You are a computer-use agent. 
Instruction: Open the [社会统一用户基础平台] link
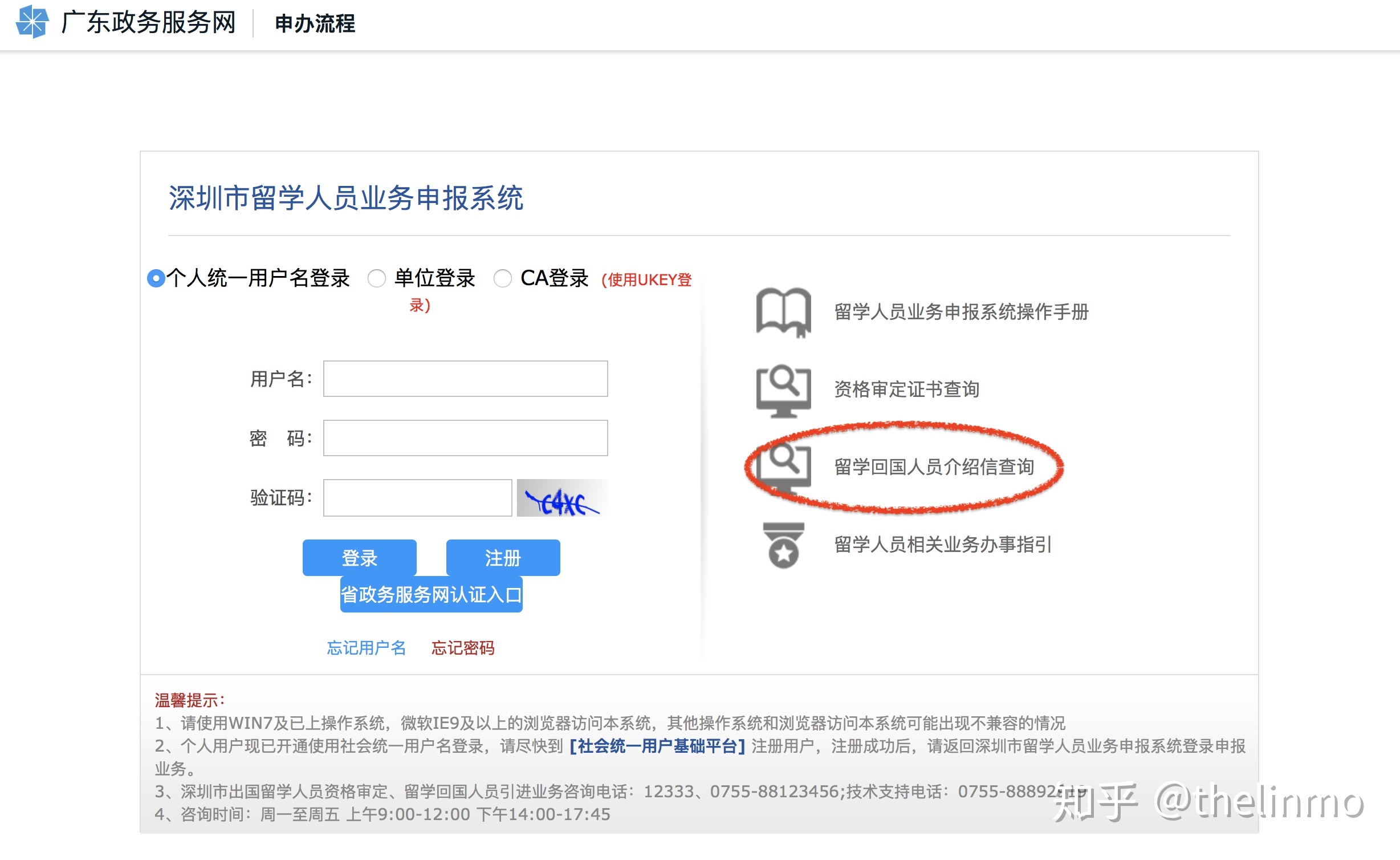657,746
